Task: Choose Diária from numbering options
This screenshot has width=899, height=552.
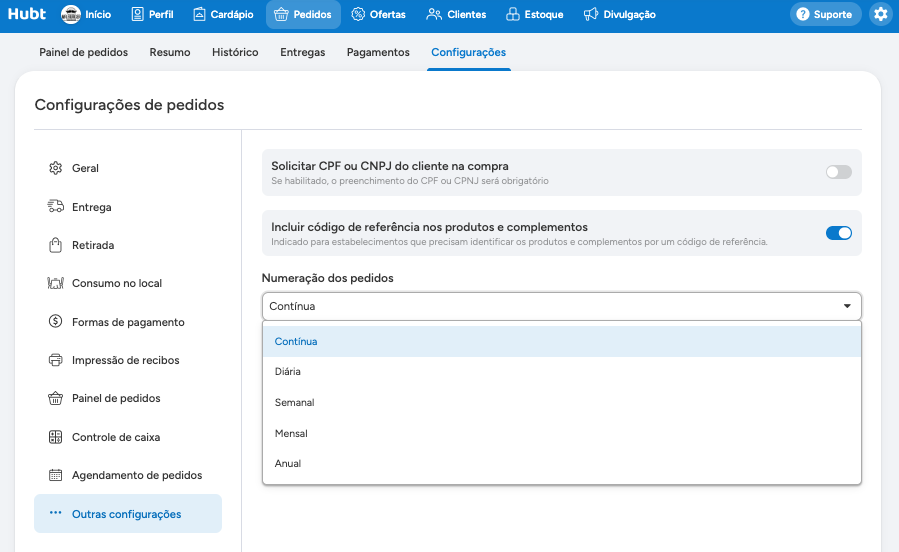Action: pos(562,371)
